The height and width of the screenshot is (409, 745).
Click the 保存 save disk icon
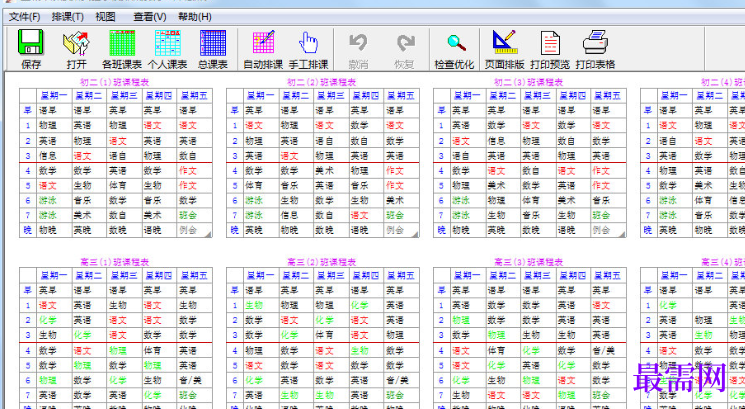(31, 42)
